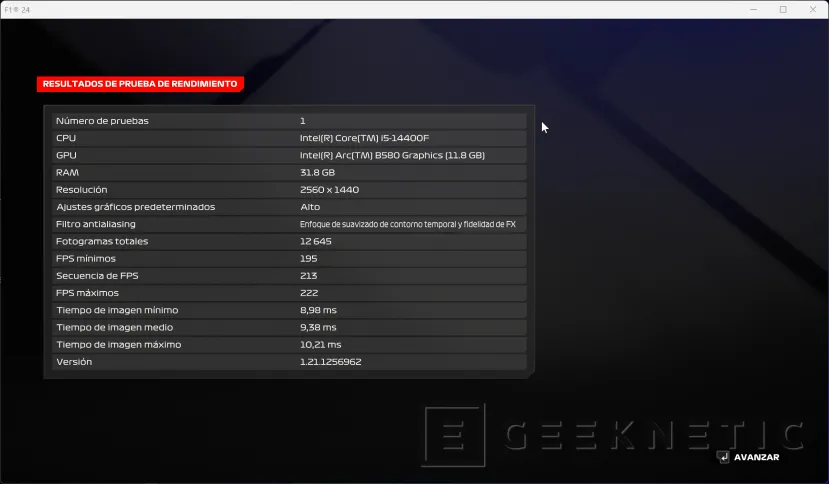This screenshot has height=484, width=829.
Task: Click the FPS mínimos value 195
Action: pyautogui.click(x=309, y=259)
